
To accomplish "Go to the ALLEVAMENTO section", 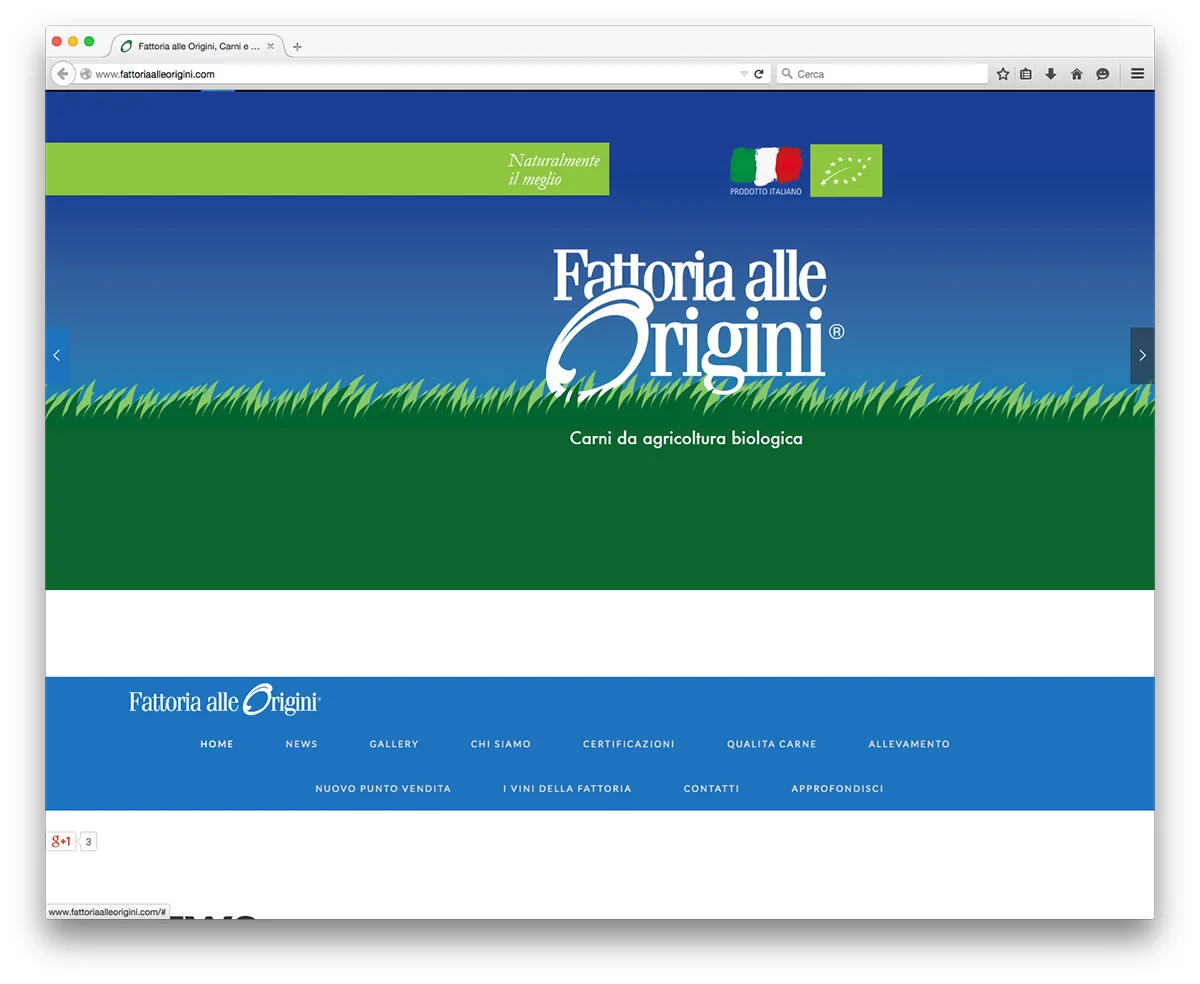I will pyautogui.click(x=909, y=744).
